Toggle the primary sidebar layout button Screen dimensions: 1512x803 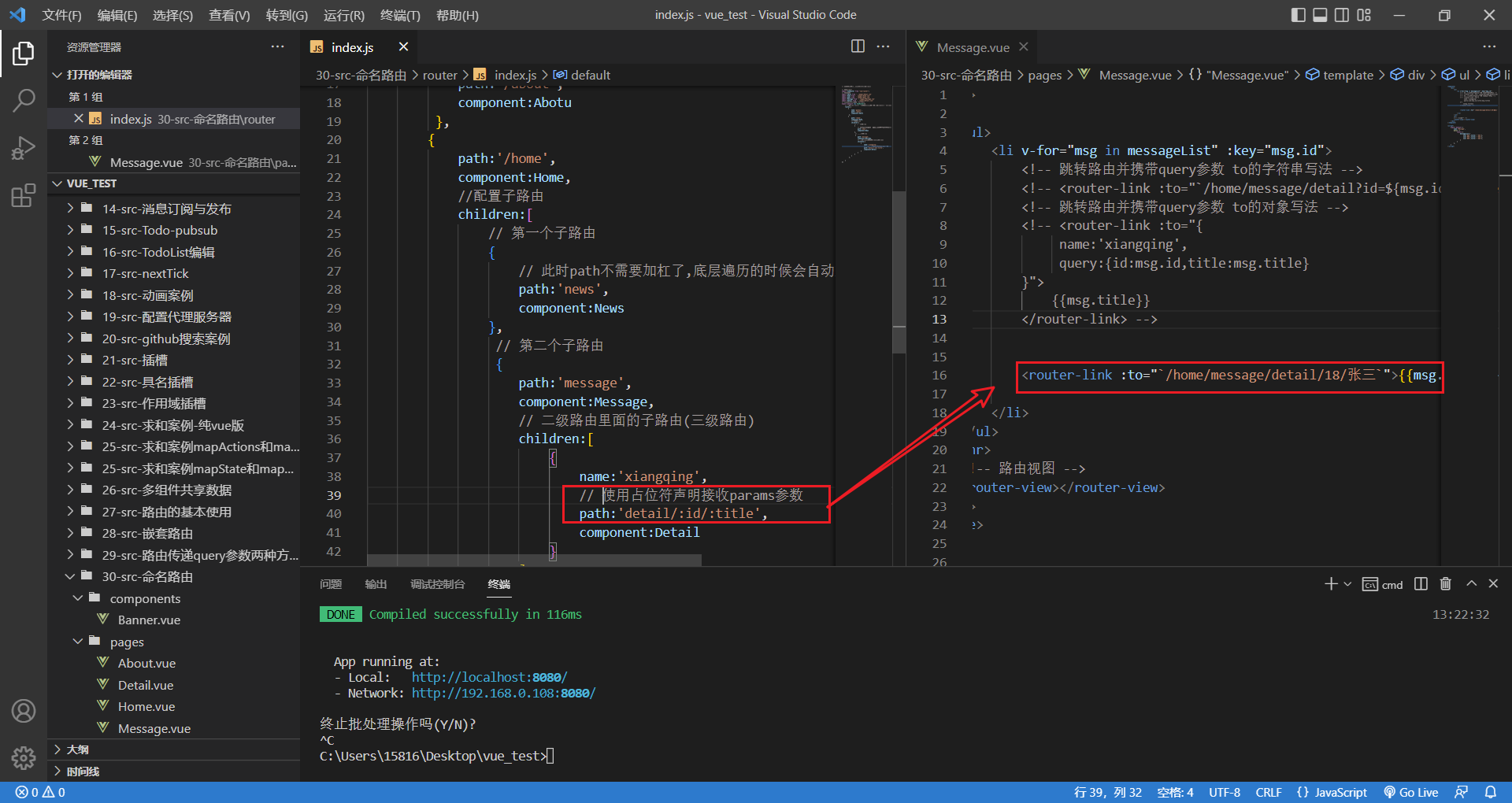point(1299,15)
